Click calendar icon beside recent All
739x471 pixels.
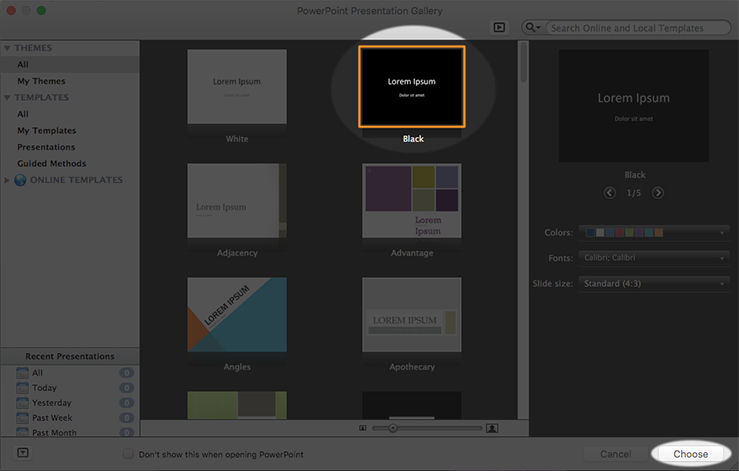tap(22, 373)
